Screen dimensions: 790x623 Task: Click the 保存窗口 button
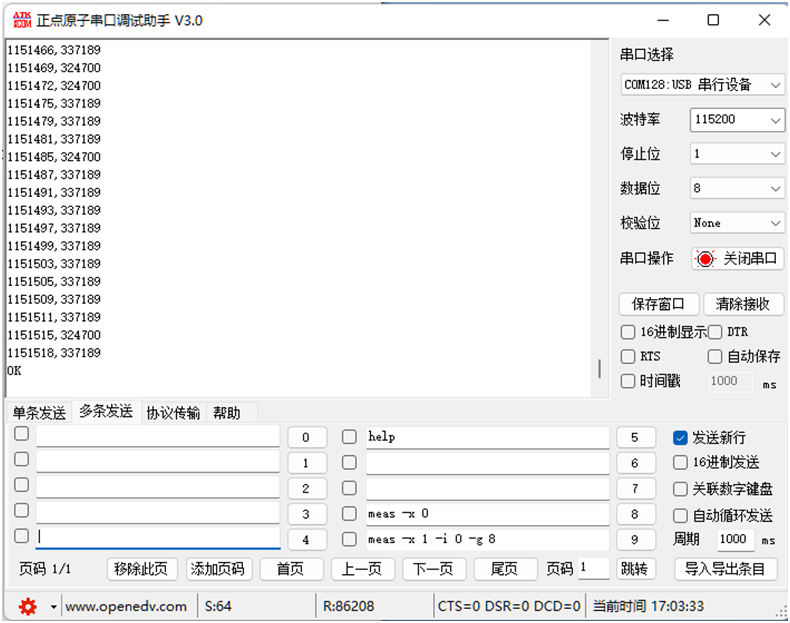point(658,304)
